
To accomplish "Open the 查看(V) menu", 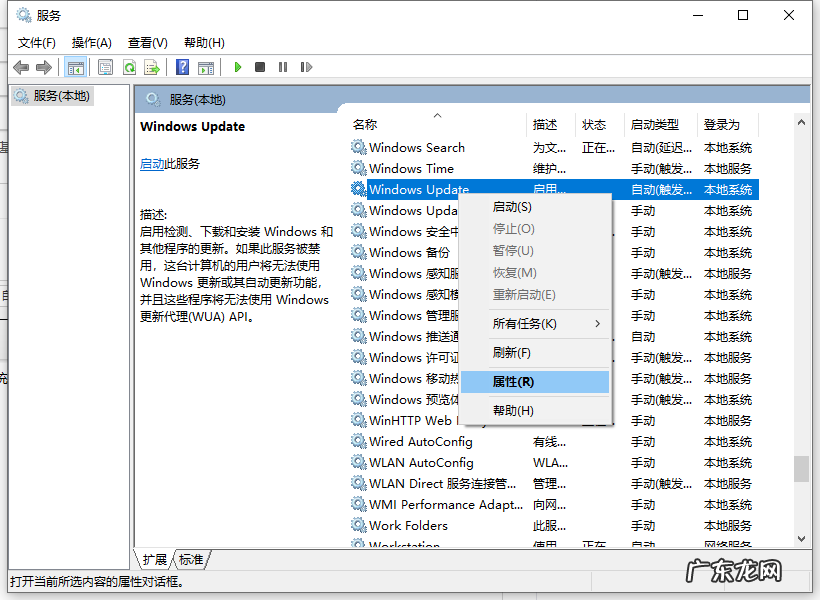I will coord(146,42).
